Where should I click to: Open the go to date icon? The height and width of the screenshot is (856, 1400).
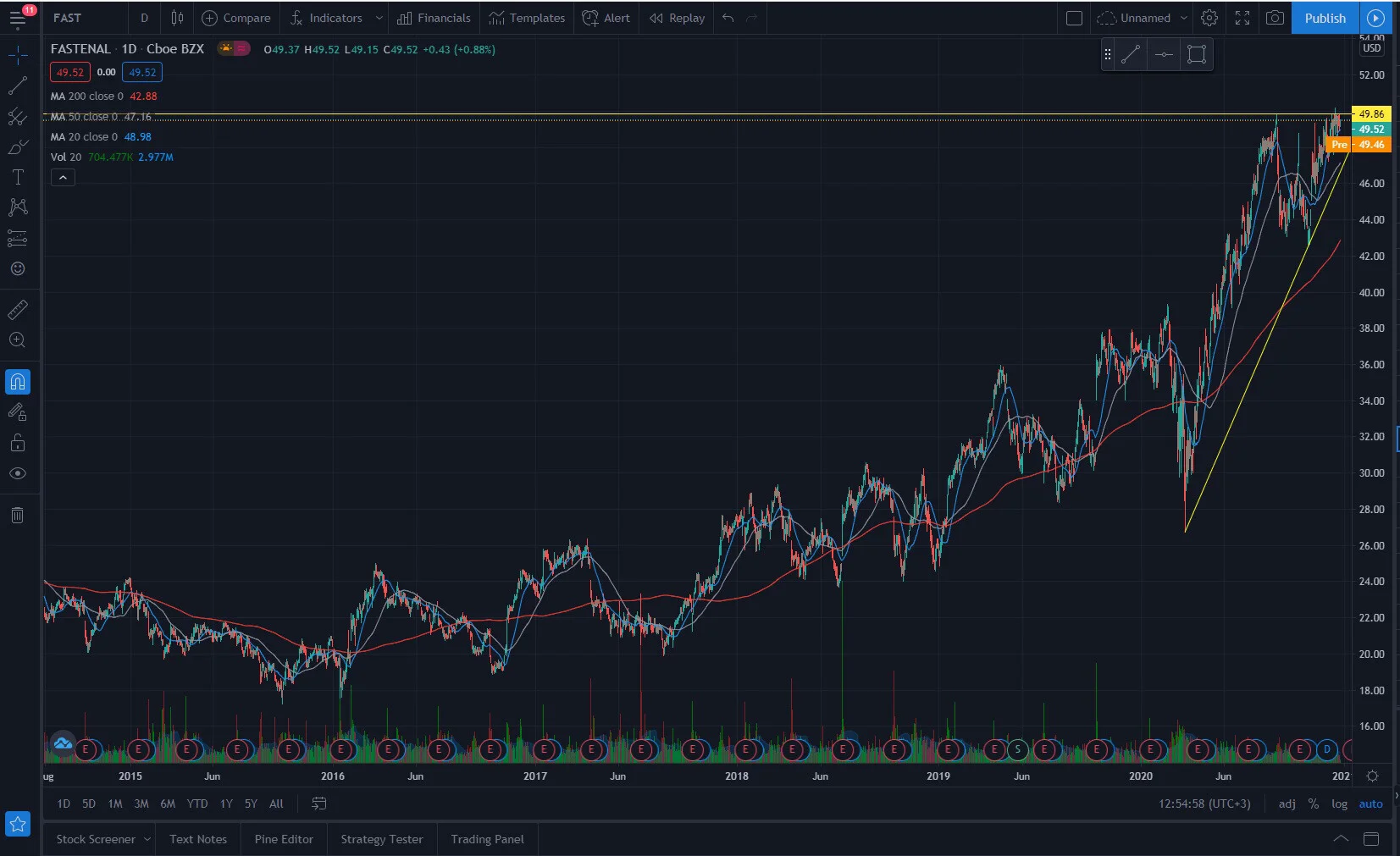pos(318,804)
